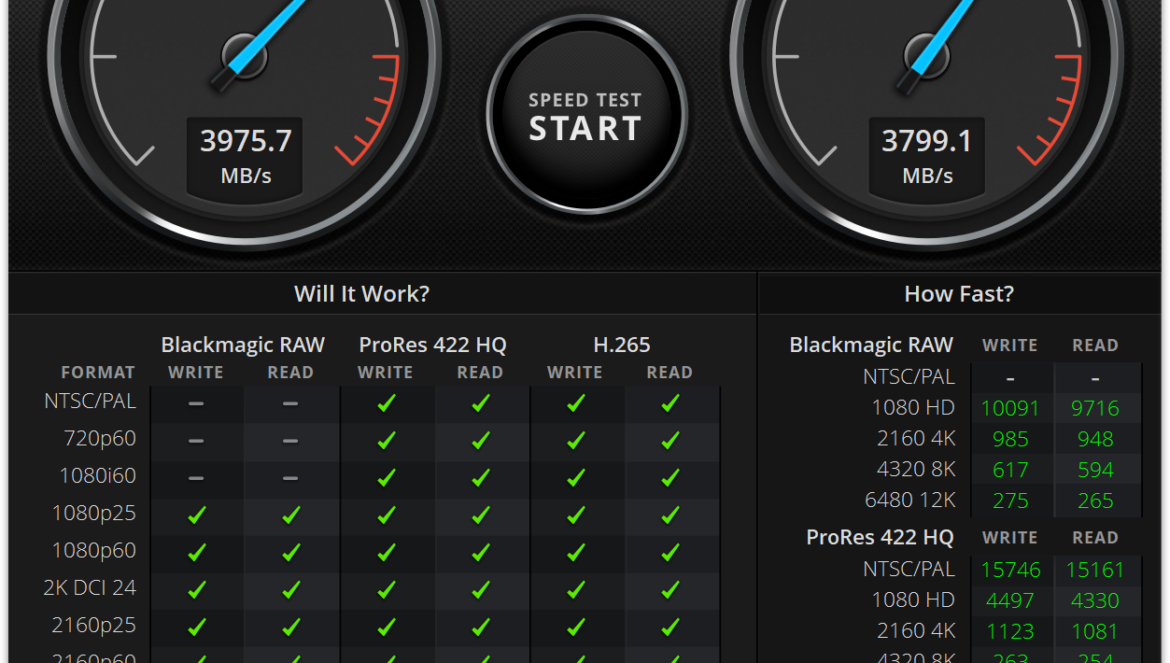Start the disk speed test

[x=586, y=115]
